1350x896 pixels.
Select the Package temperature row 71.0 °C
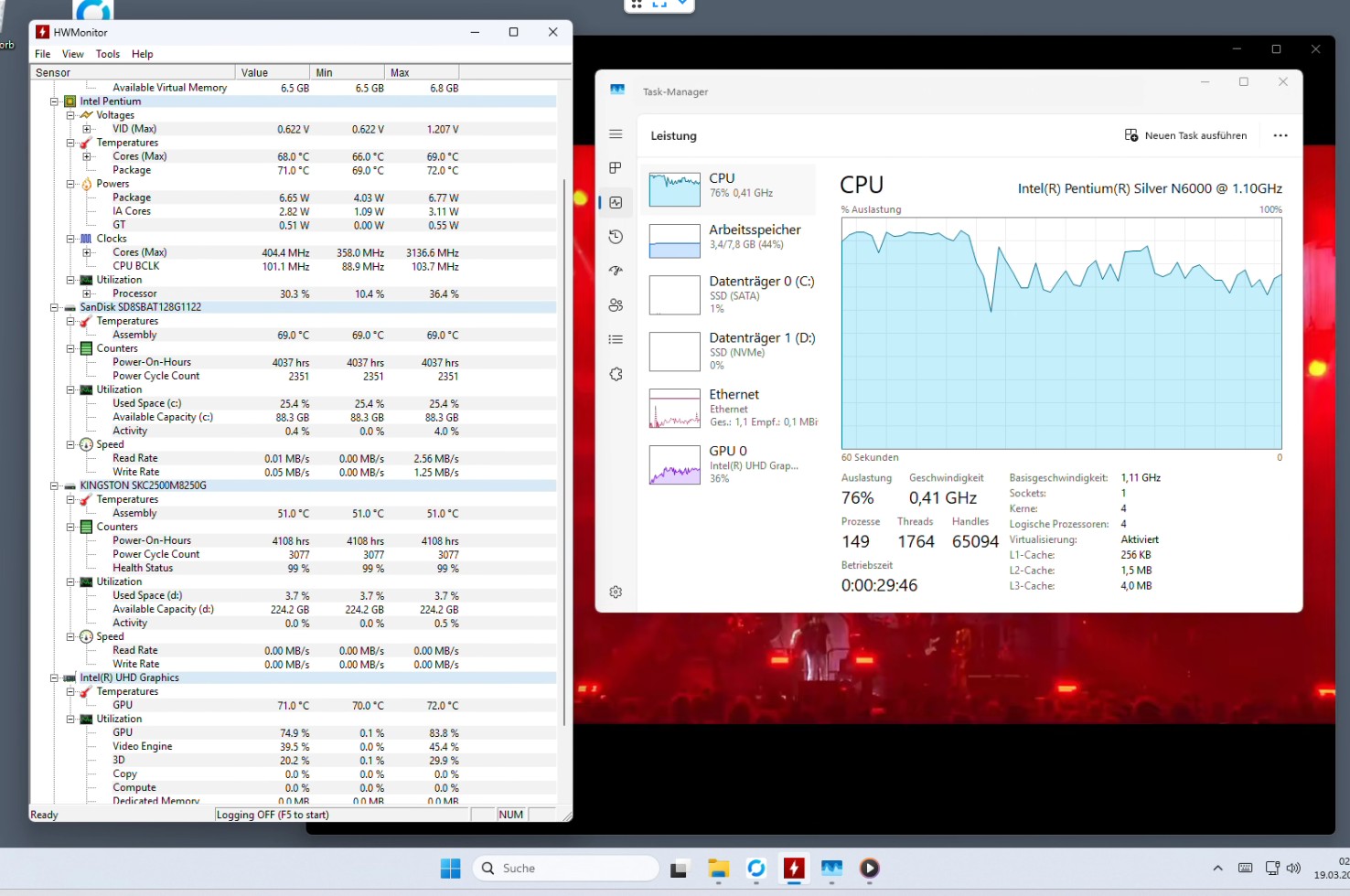(293, 170)
